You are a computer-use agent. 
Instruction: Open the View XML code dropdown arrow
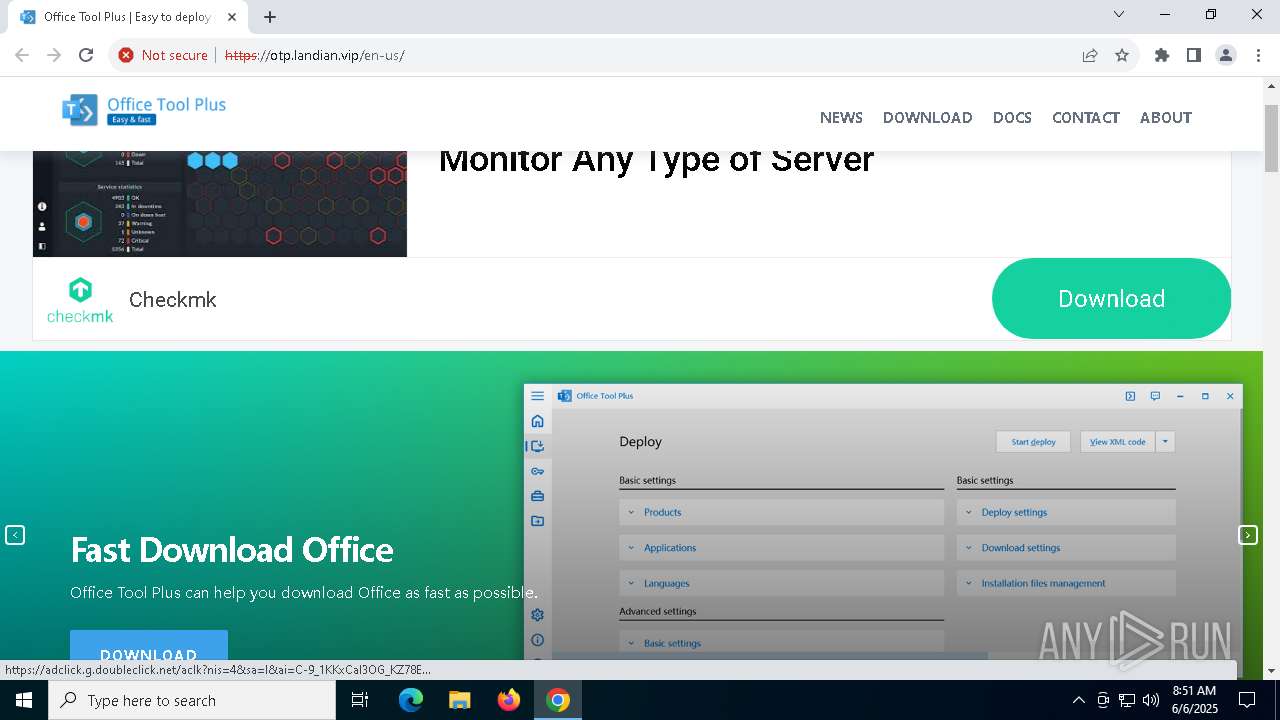(x=1165, y=441)
